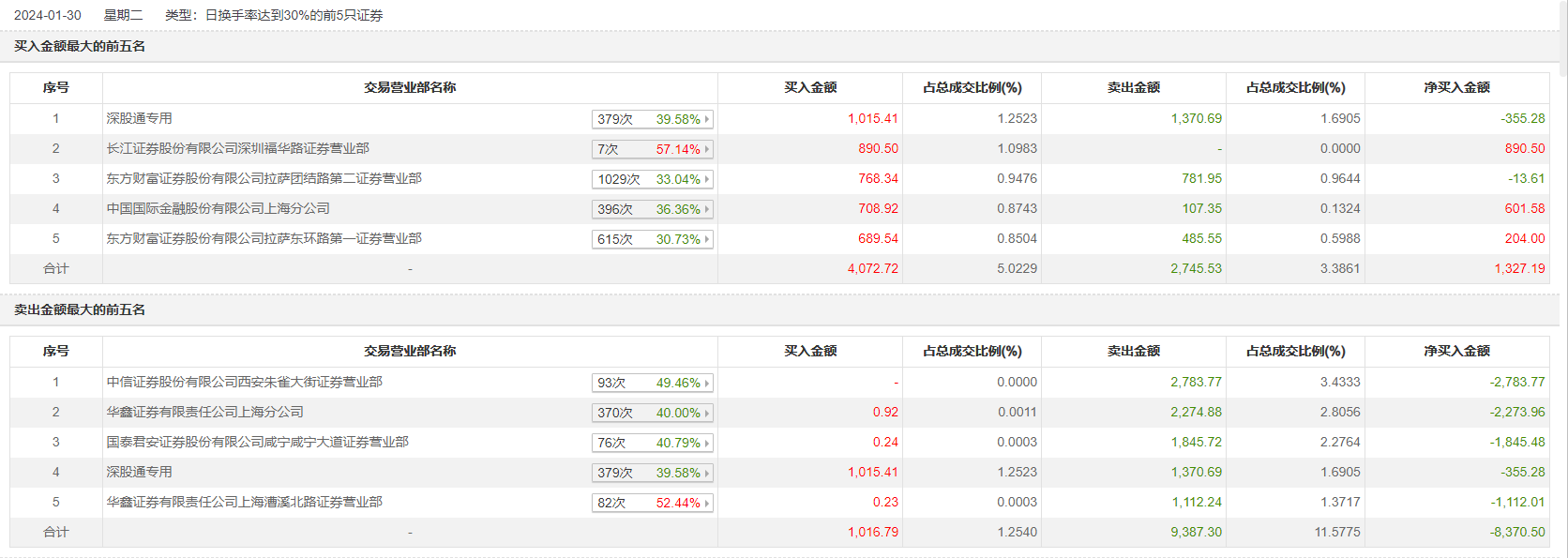This screenshot has height=558, width=1568.
Task: Open 东方财富证券拉萨东环路第一证券营业部 link
Action: (x=264, y=238)
